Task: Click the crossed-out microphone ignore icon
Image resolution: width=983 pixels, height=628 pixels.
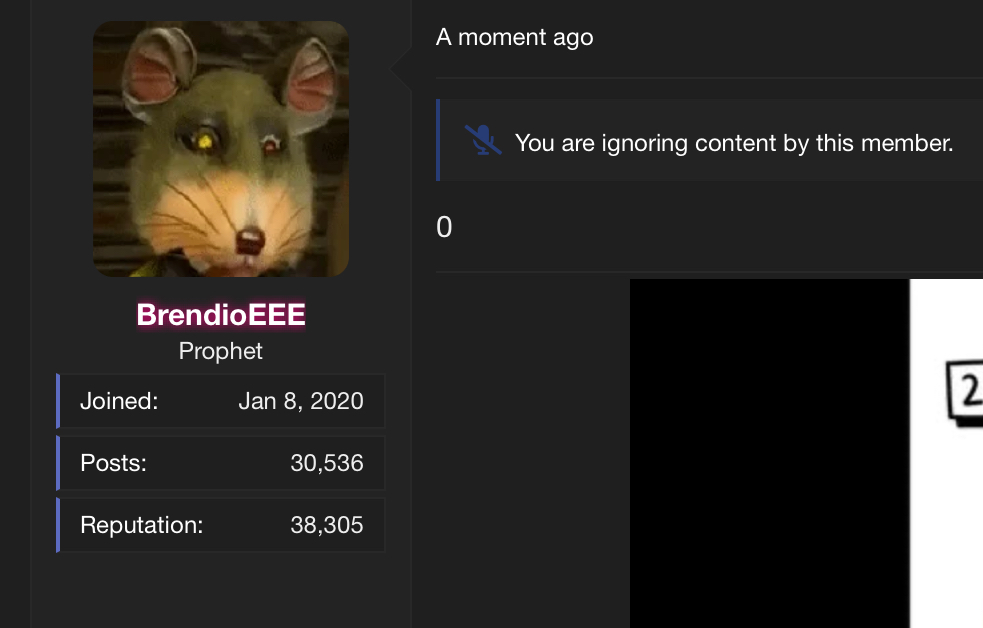Action: tap(483, 140)
